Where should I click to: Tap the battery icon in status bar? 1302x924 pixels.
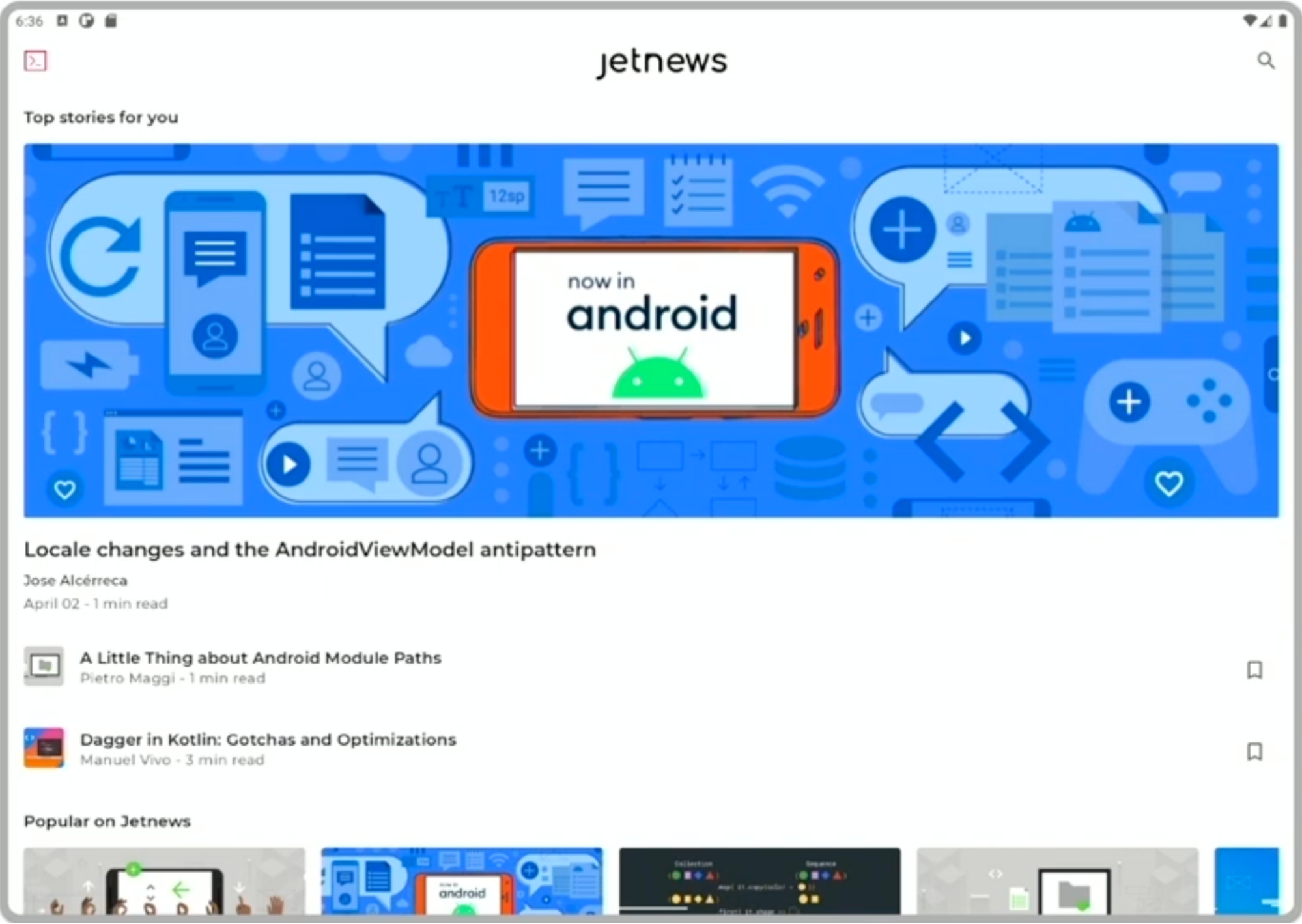point(1282,21)
